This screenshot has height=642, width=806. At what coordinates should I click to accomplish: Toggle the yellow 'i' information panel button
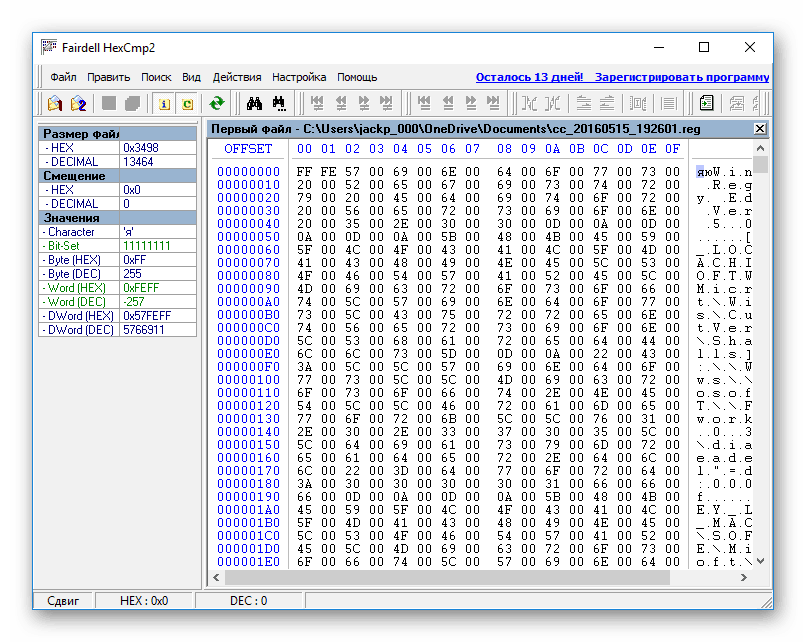pos(163,103)
